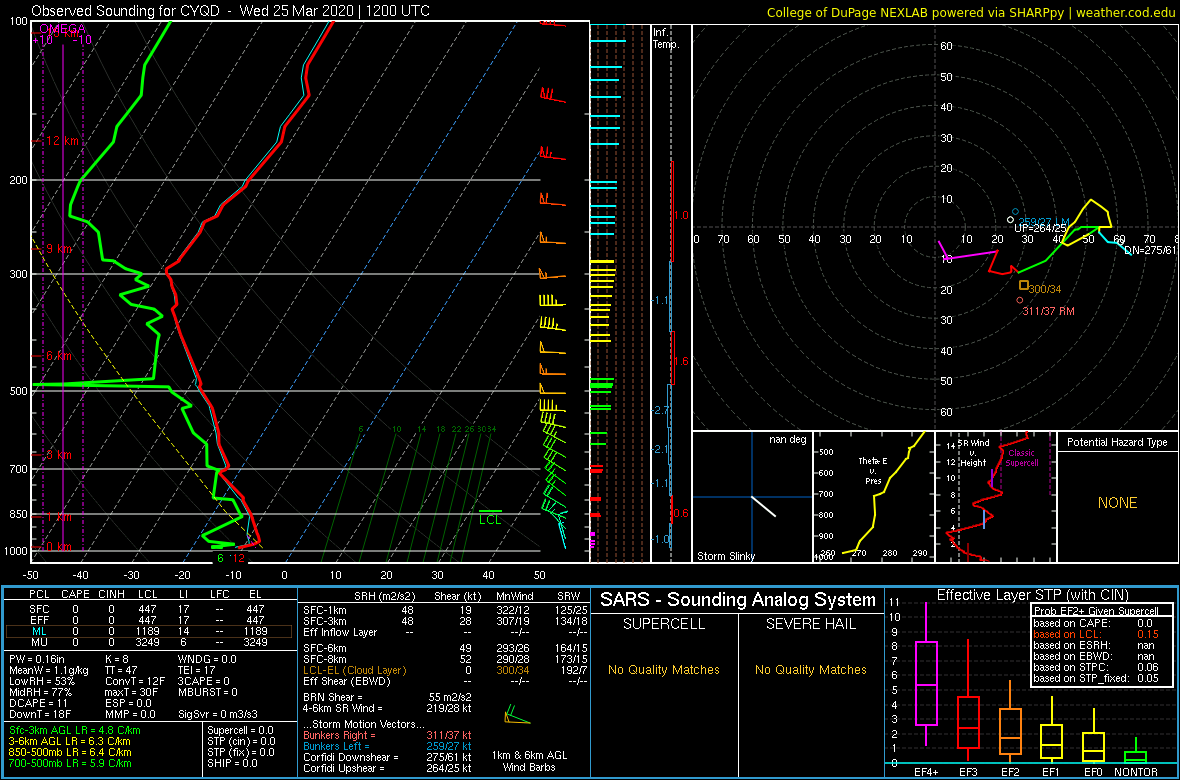Click the Bunkers Right = 311/37 kt line
The height and width of the screenshot is (780, 1180).
coord(387,735)
